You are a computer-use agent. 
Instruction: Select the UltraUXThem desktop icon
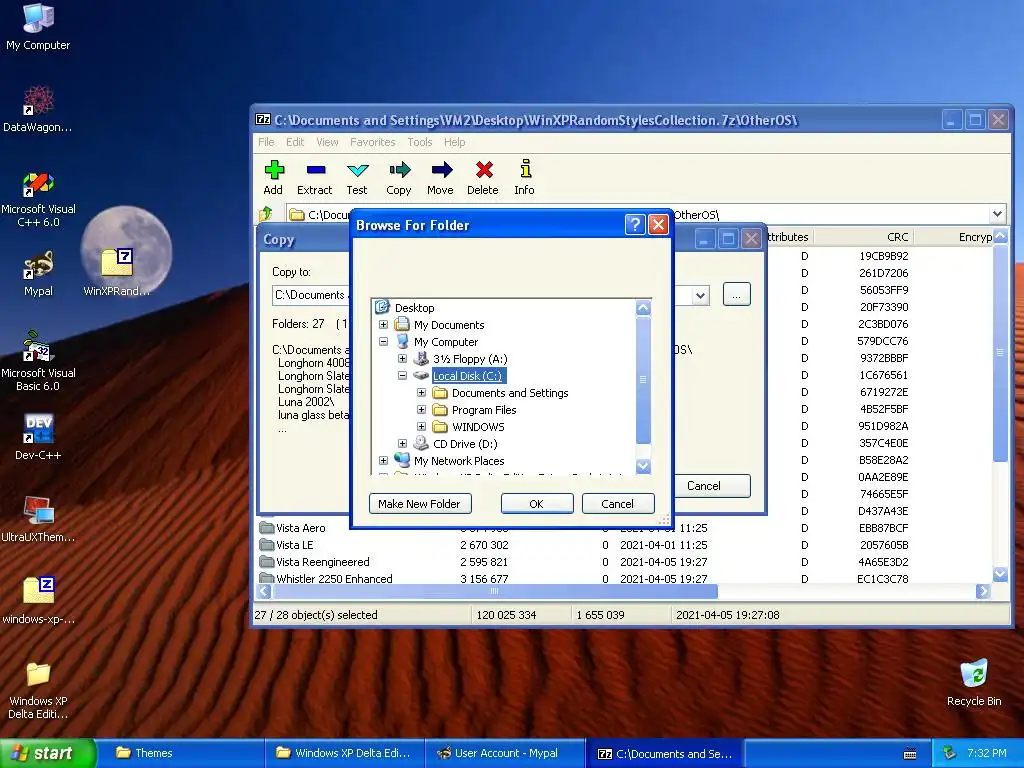pos(38,519)
